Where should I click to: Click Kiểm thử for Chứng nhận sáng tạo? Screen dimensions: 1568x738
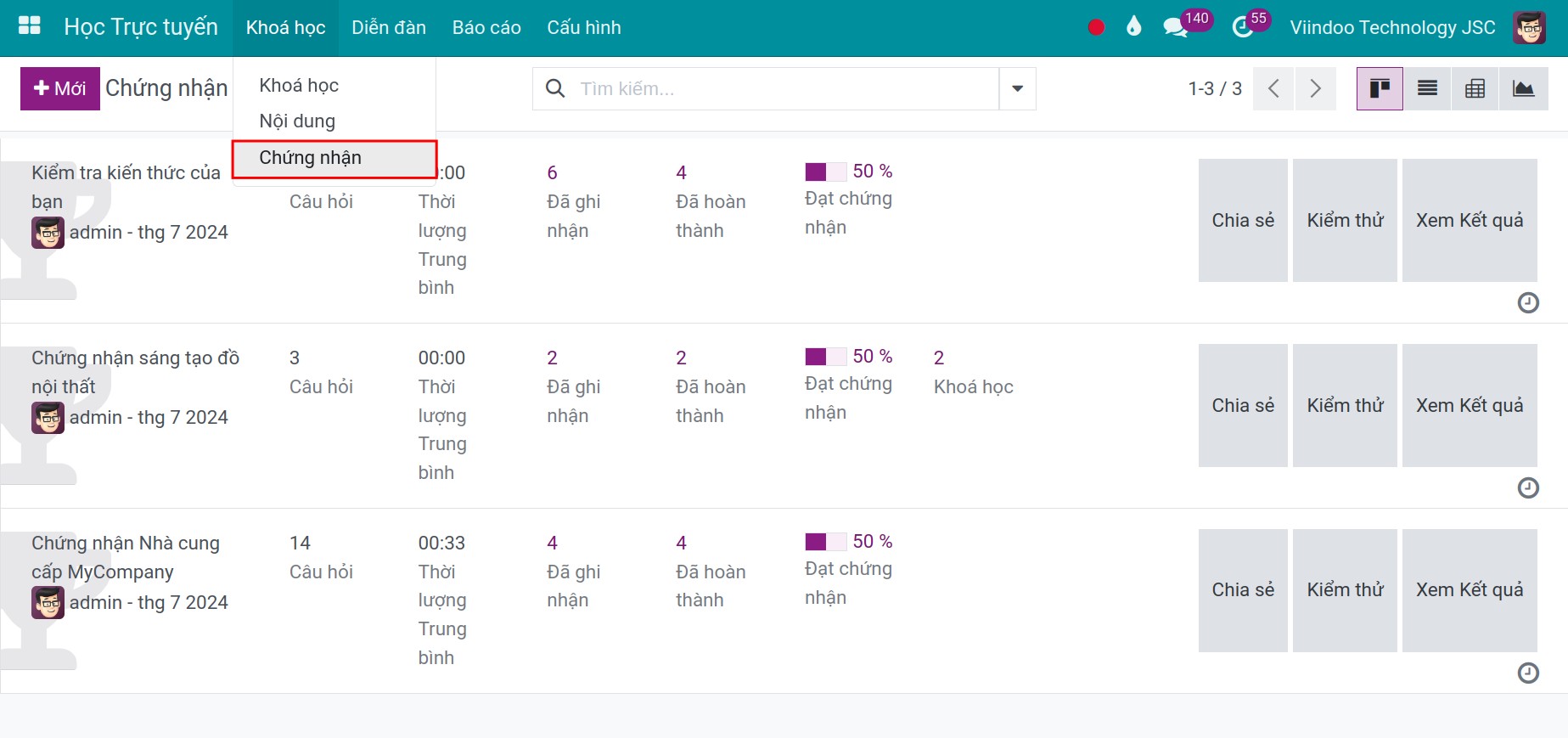(1345, 405)
